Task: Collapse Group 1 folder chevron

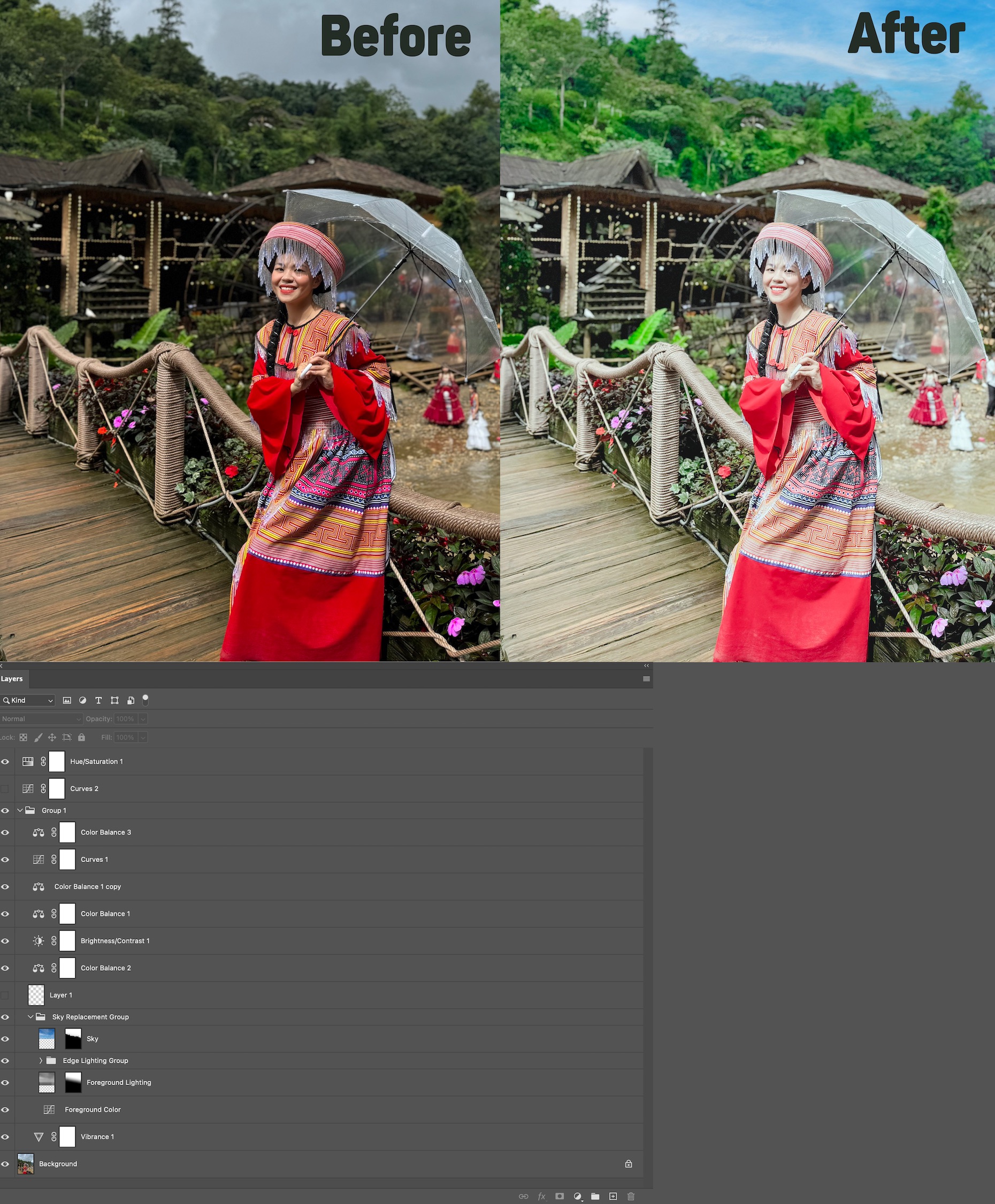Action: click(20, 810)
